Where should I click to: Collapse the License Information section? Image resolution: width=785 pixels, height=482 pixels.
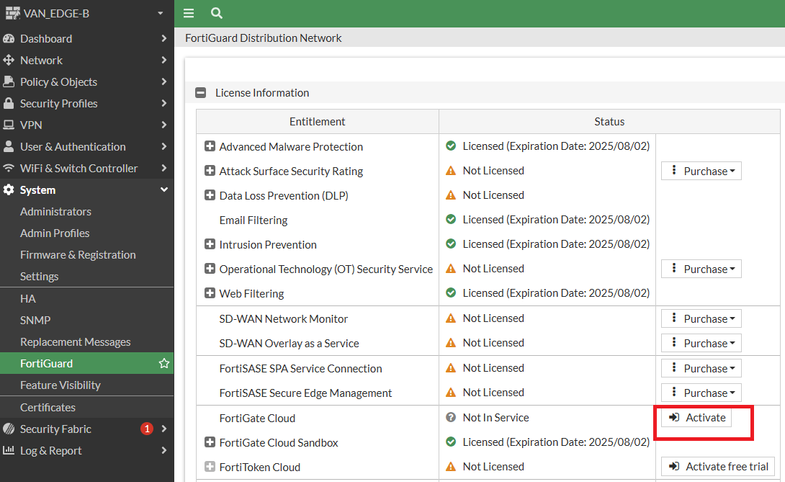pyautogui.click(x=201, y=93)
